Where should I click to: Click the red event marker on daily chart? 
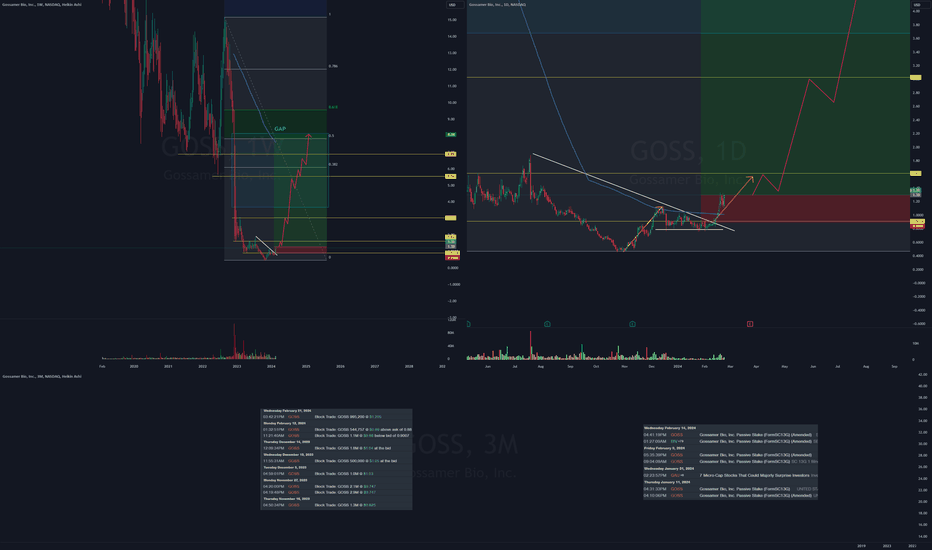[750, 324]
